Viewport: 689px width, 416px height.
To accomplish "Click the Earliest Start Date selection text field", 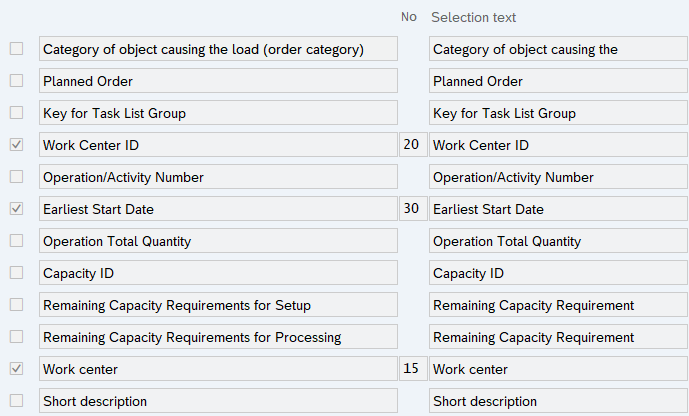I will pos(558,209).
